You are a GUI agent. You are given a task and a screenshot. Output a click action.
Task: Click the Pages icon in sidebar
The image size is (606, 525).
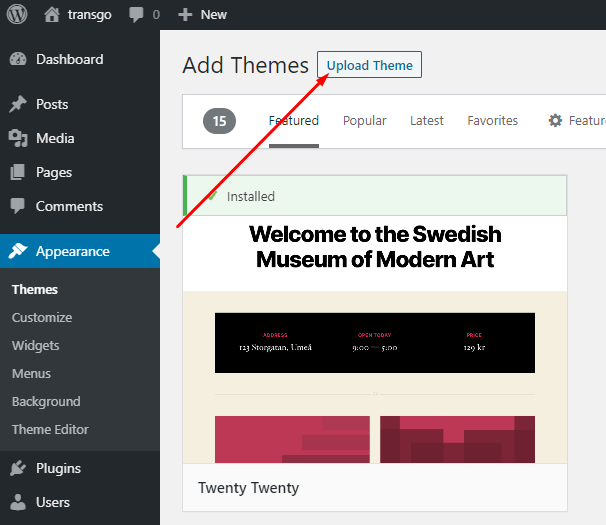(18, 172)
